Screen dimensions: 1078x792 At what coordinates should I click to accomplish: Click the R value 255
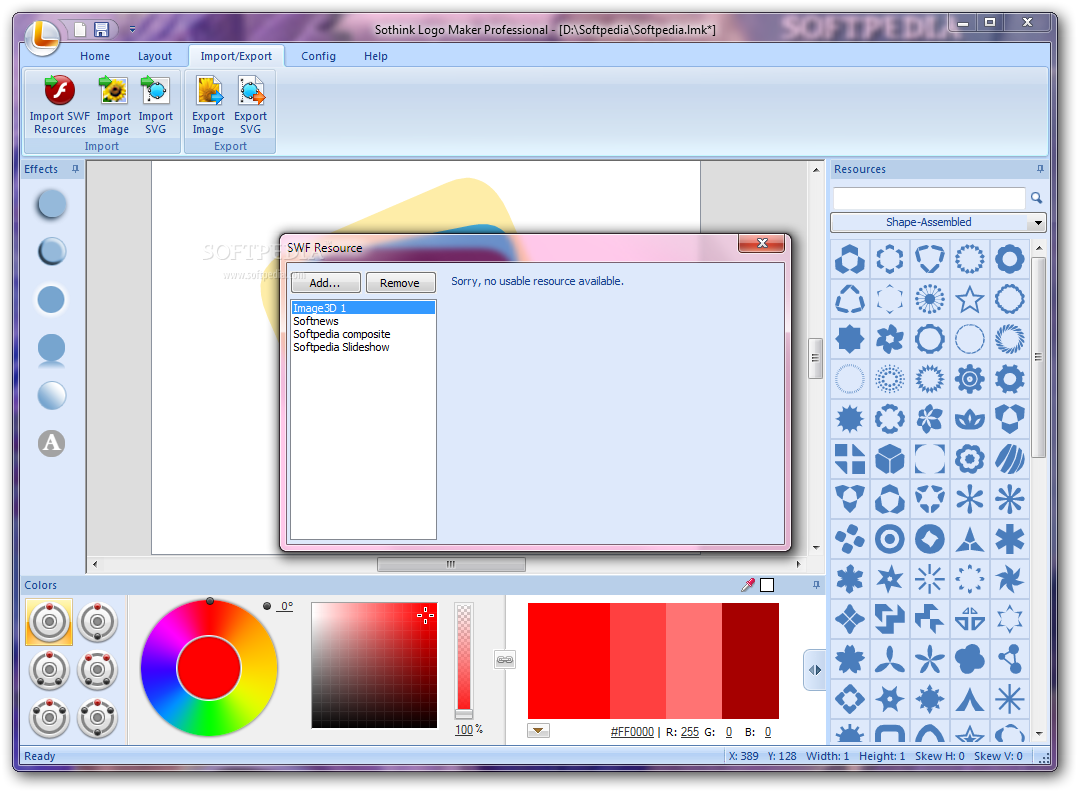[x=690, y=732]
